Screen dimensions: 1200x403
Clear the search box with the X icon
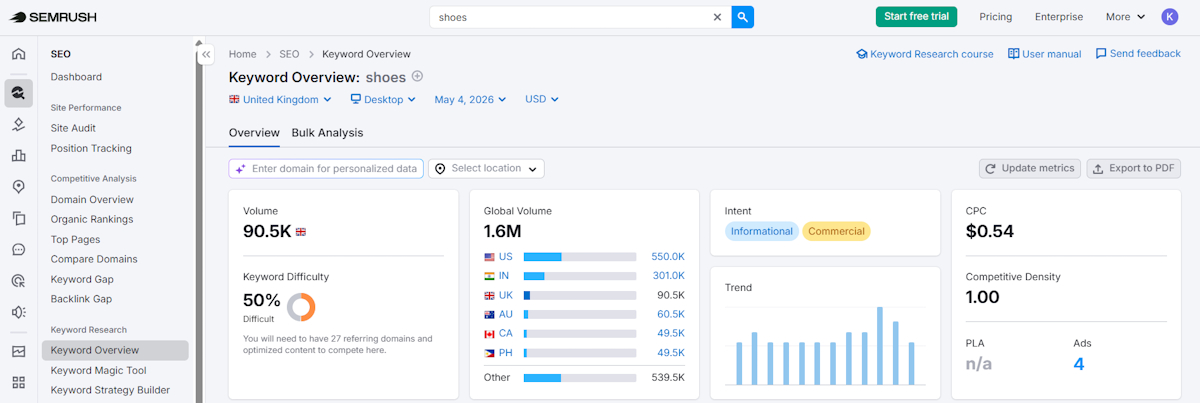point(717,17)
